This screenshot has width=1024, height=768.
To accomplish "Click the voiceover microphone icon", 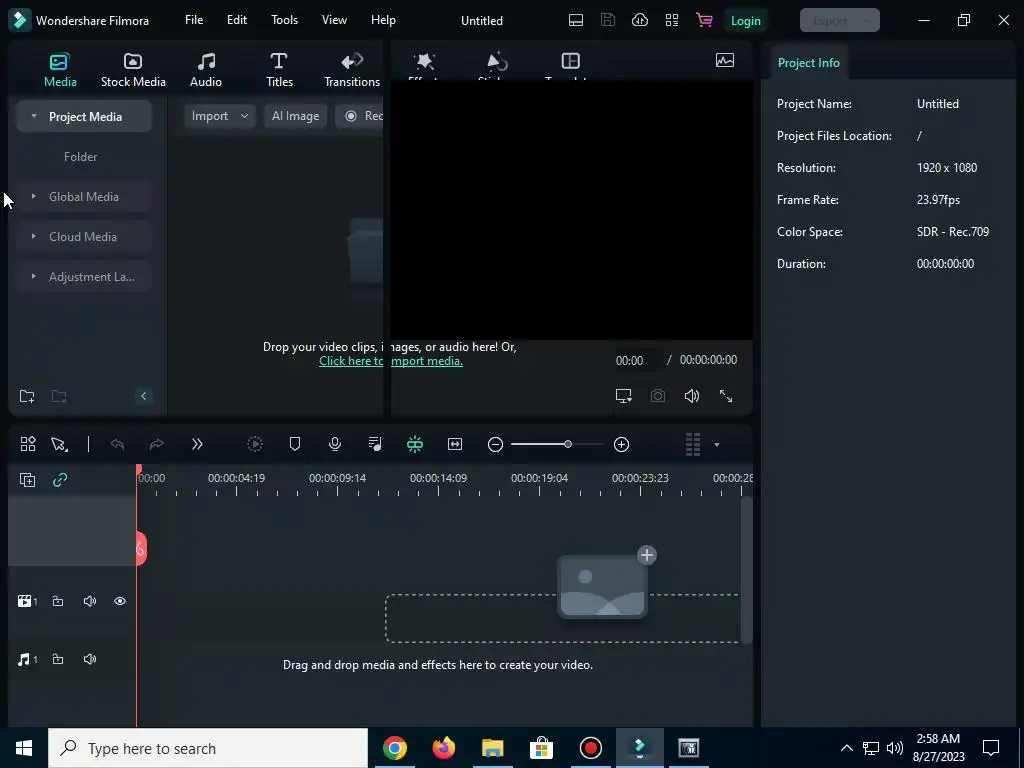I will (335, 444).
